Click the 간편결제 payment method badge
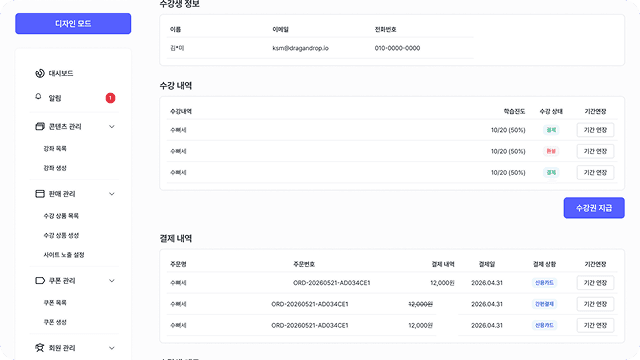 click(x=544, y=304)
